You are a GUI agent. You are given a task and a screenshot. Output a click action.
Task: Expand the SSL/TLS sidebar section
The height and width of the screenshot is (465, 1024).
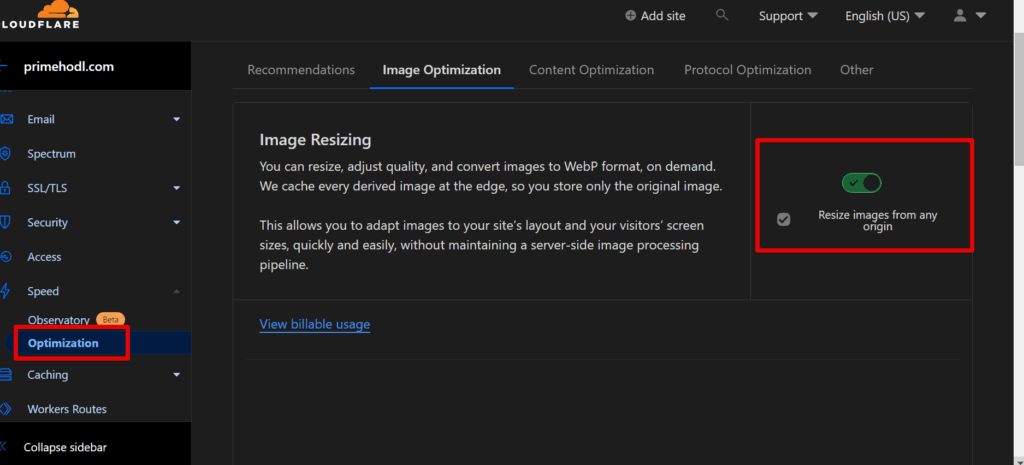[176, 188]
